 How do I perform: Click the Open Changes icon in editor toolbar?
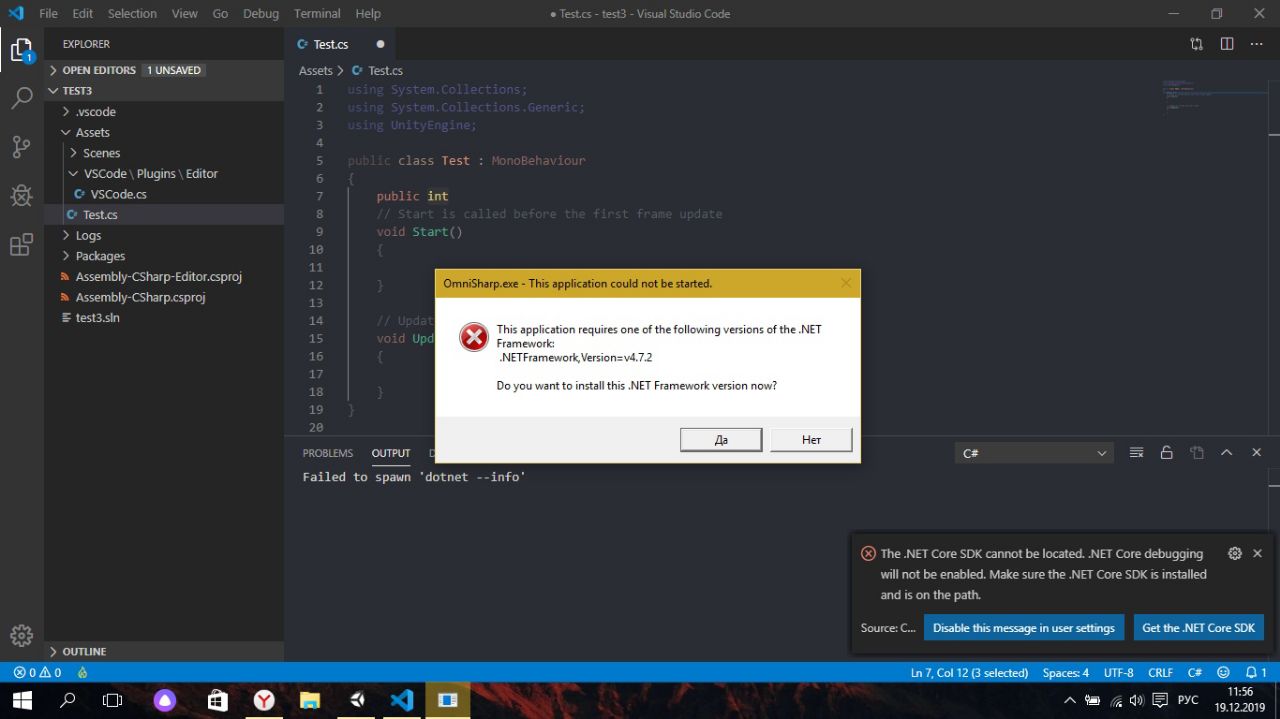point(1196,44)
